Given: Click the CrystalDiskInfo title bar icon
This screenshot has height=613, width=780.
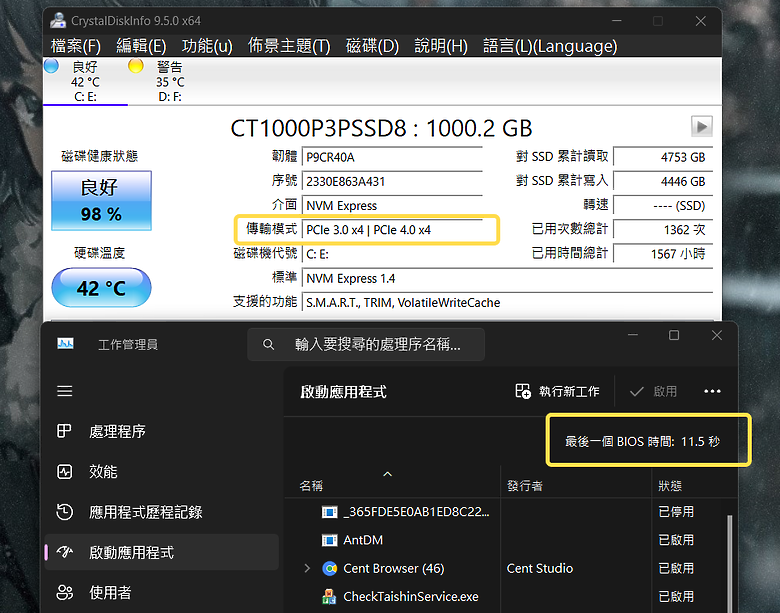Looking at the screenshot, I should (58, 20).
